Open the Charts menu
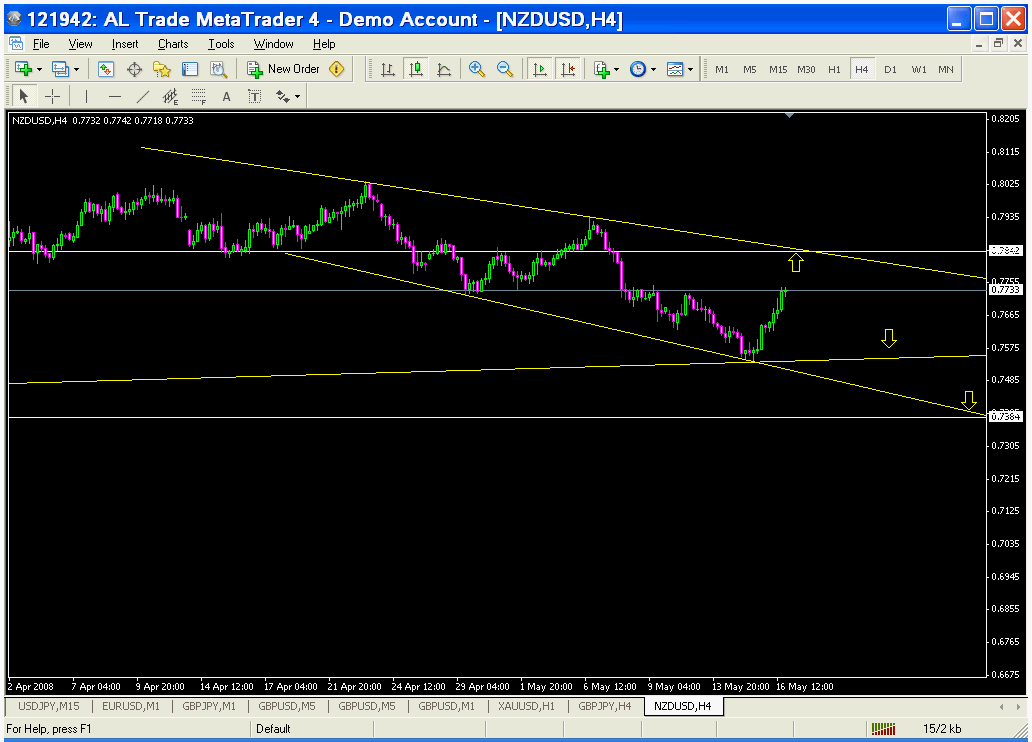 172,44
